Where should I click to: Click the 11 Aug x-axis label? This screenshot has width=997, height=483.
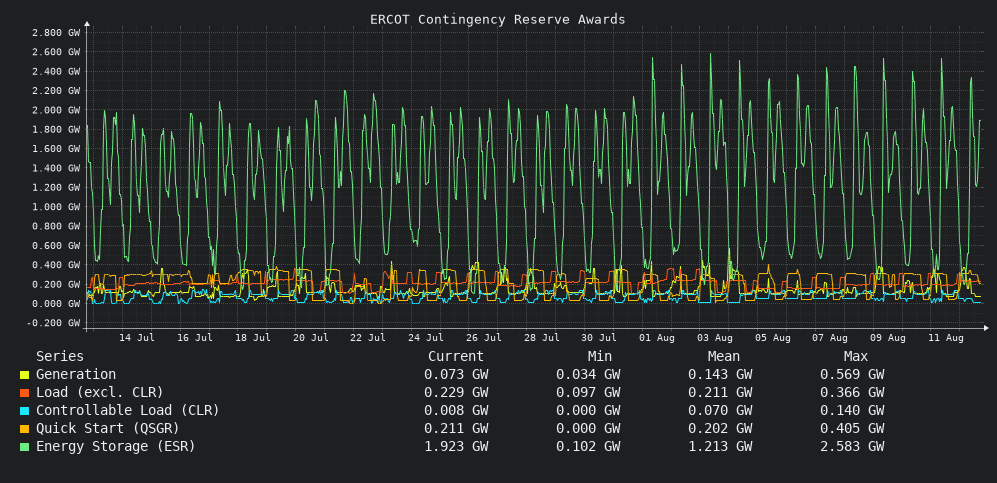pyautogui.click(x=946, y=338)
